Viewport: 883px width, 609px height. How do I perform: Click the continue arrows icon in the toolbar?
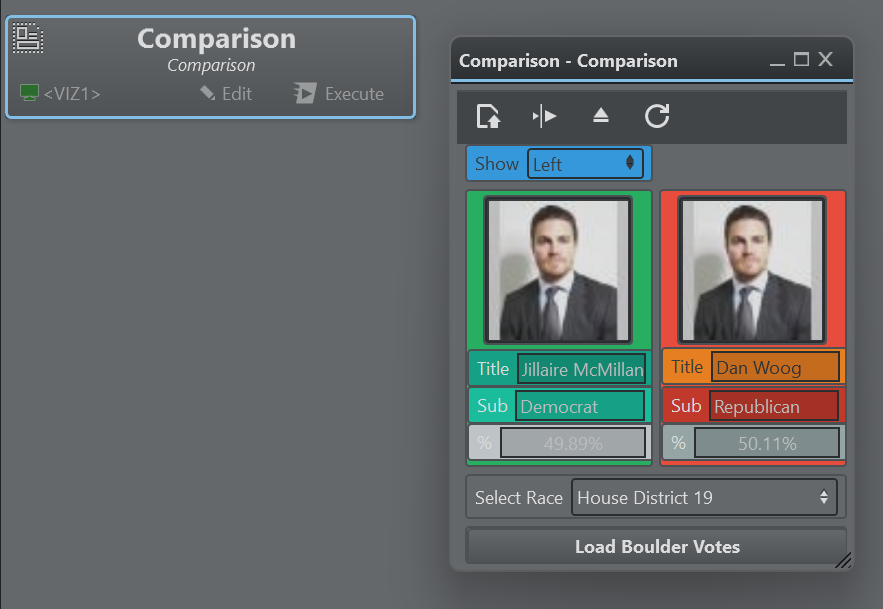pyautogui.click(x=544, y=116)
